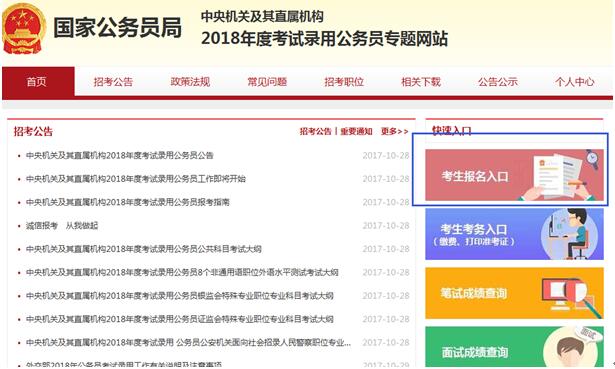Select the 首页 home tab
This screenshot has width=615, height=369.
click(x=38, y=82)
